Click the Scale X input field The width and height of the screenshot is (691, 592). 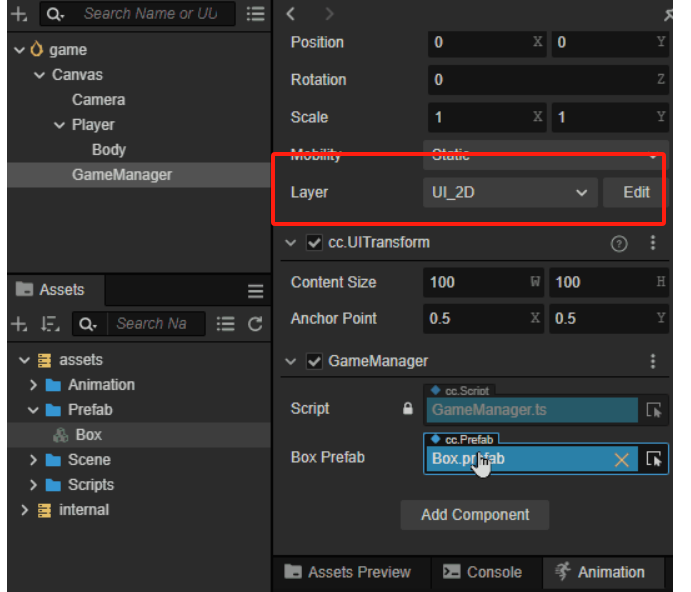487,118
